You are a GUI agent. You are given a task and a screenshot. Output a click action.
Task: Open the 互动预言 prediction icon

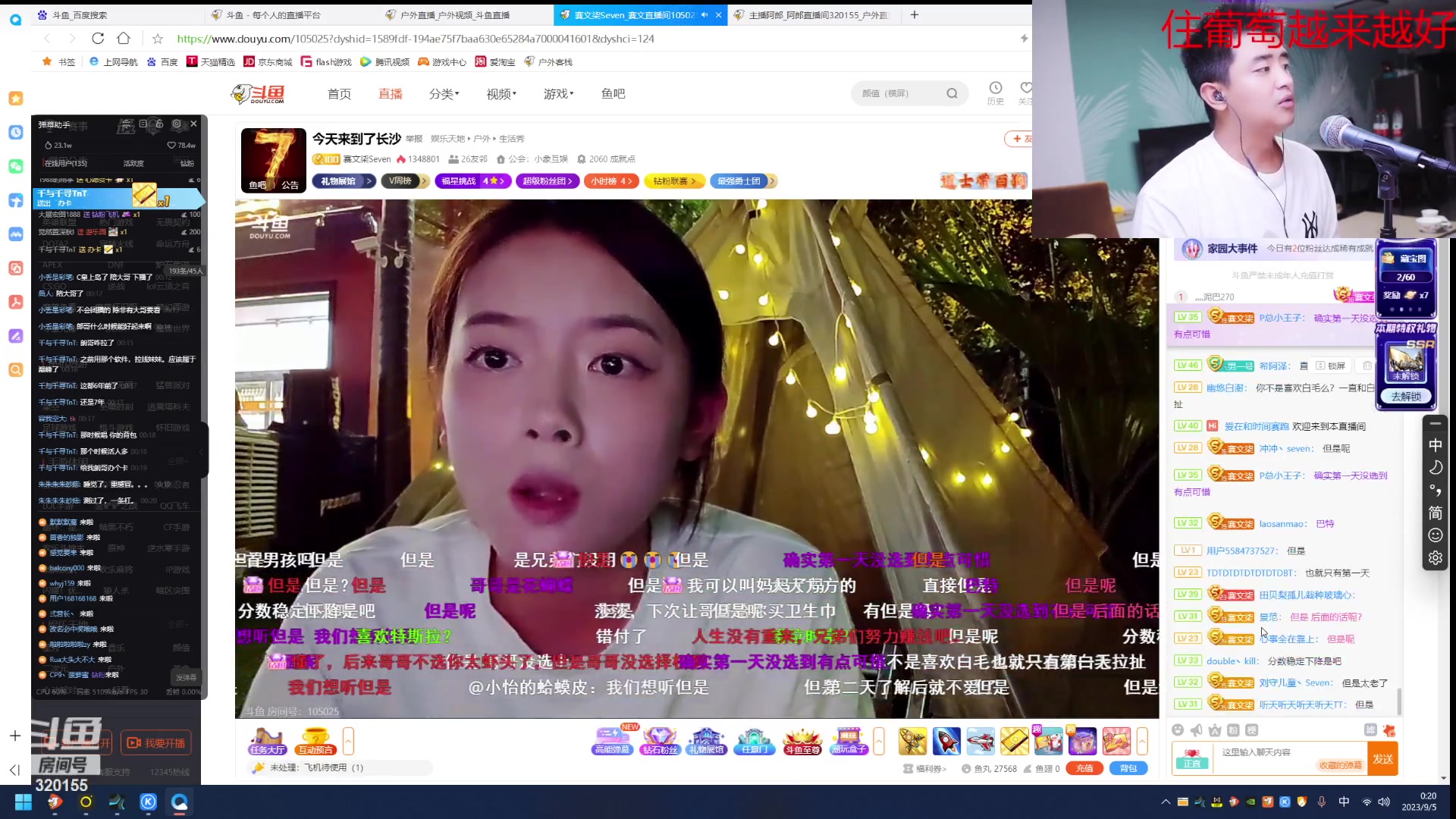pos(315,741)
